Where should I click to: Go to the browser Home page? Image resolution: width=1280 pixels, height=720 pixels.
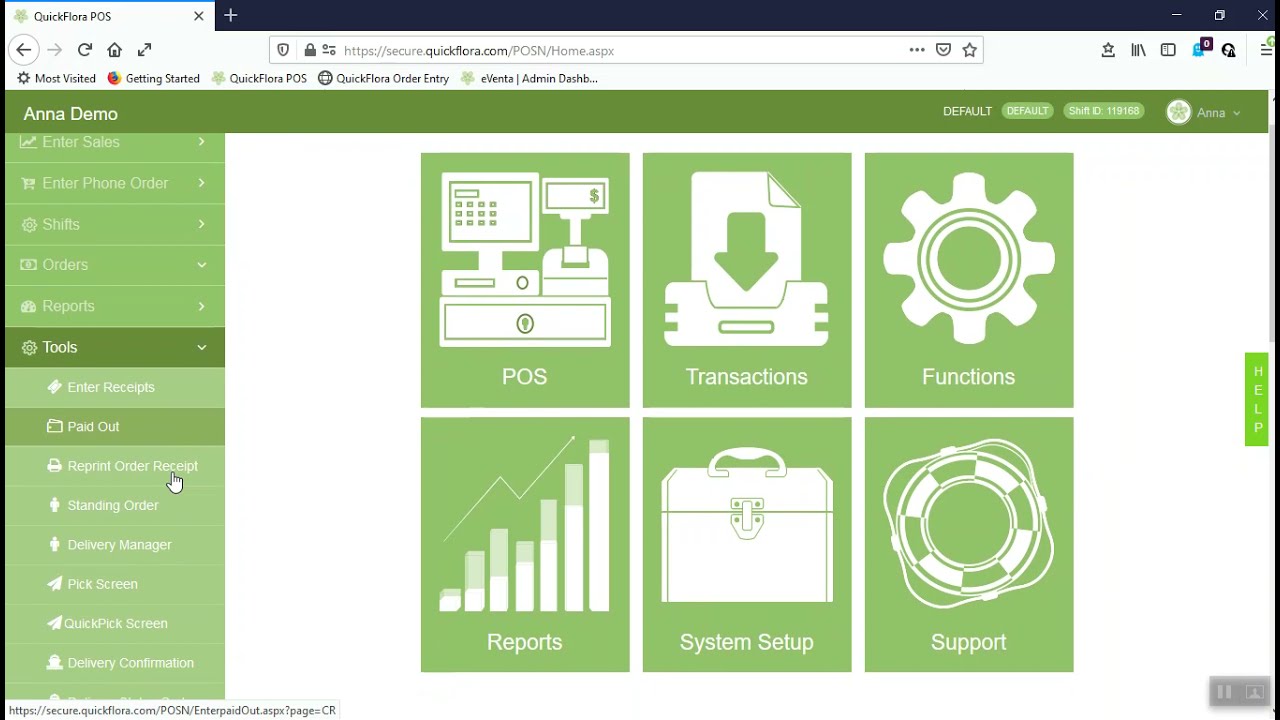pyautogui.click(x=115, y=50)
